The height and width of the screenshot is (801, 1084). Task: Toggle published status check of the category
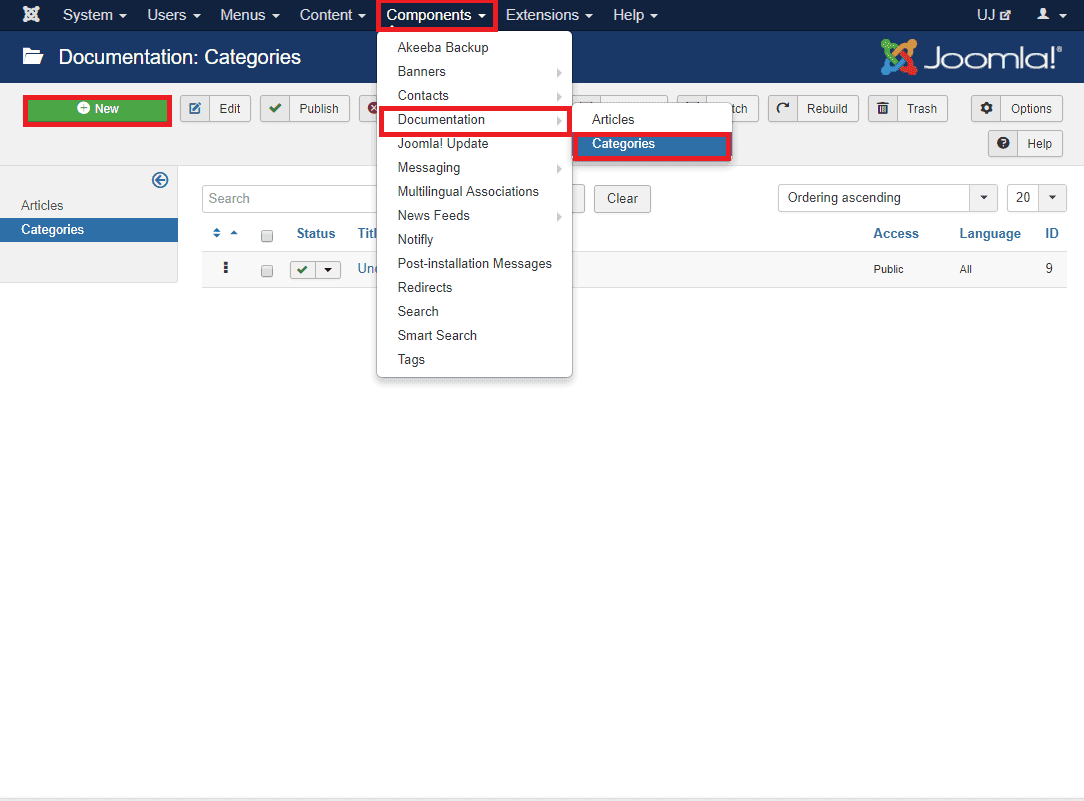pos(302,270)
